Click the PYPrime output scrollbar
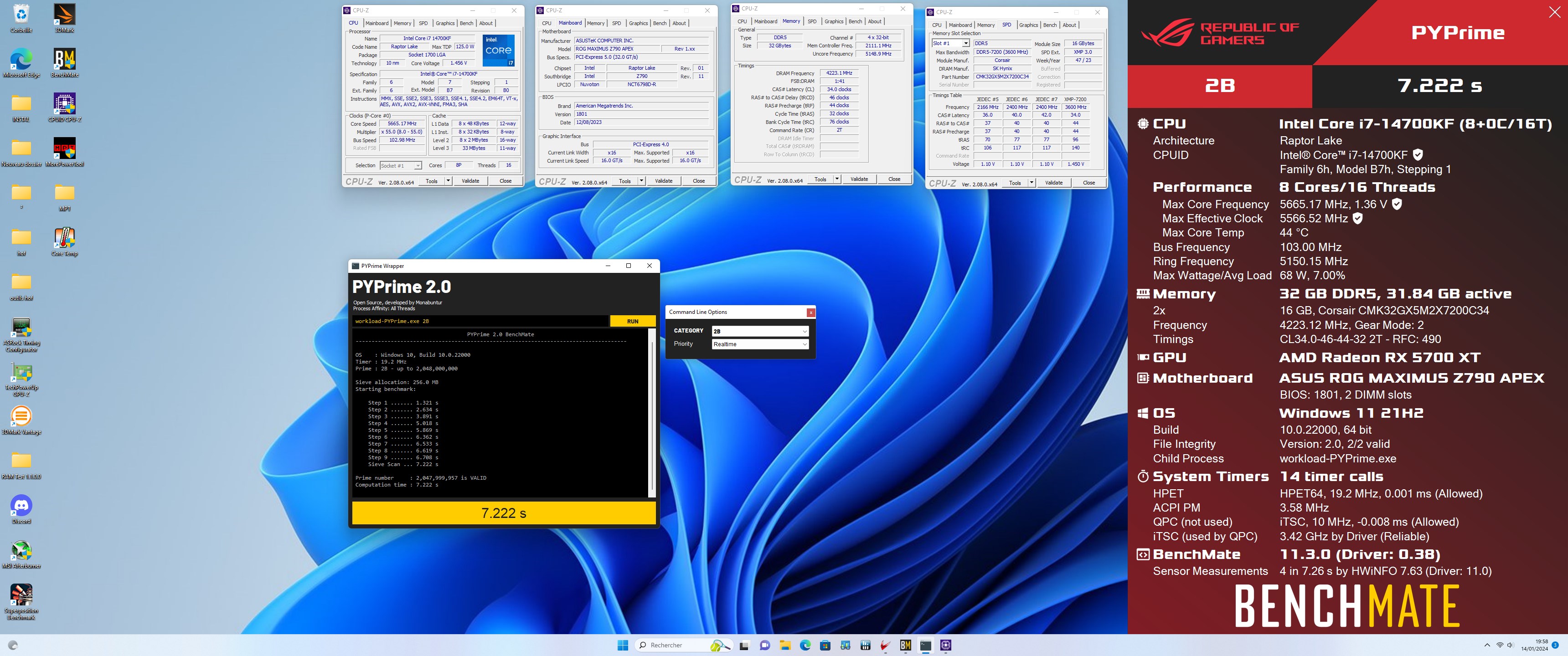Image resolution: width=1568 pixels, height=656 pixels. (x=652, y=413)
